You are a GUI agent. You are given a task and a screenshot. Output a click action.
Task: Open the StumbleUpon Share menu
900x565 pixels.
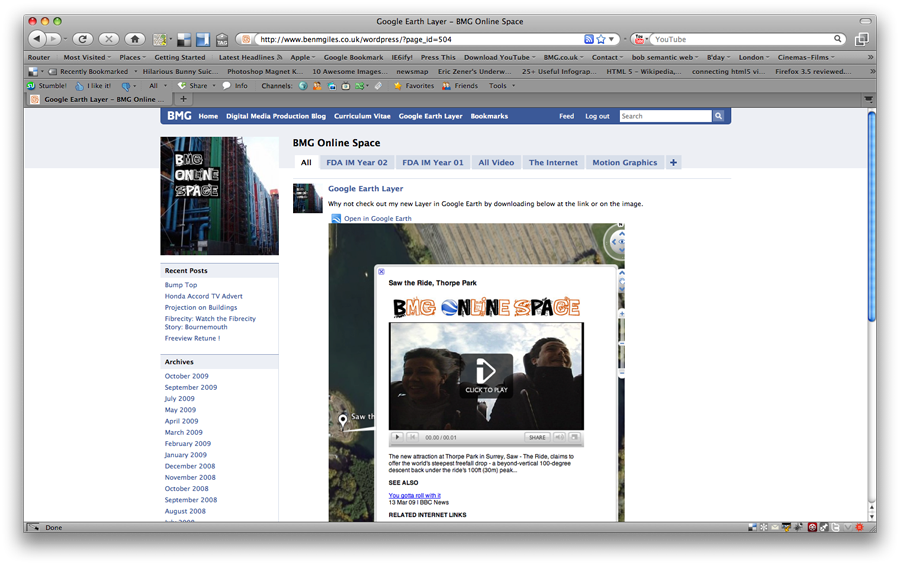(196, 86)
